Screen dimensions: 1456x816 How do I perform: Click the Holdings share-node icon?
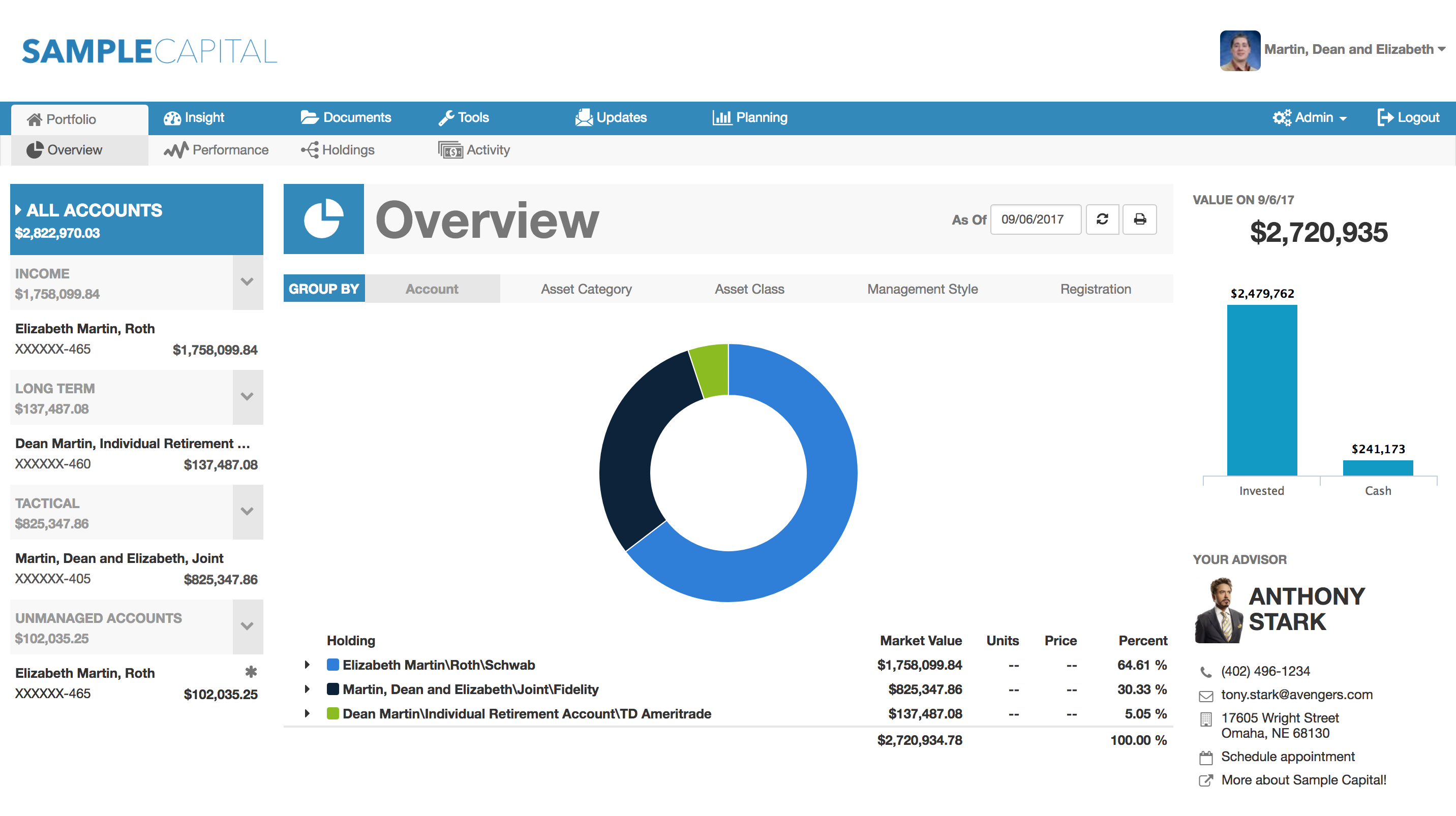309,150
